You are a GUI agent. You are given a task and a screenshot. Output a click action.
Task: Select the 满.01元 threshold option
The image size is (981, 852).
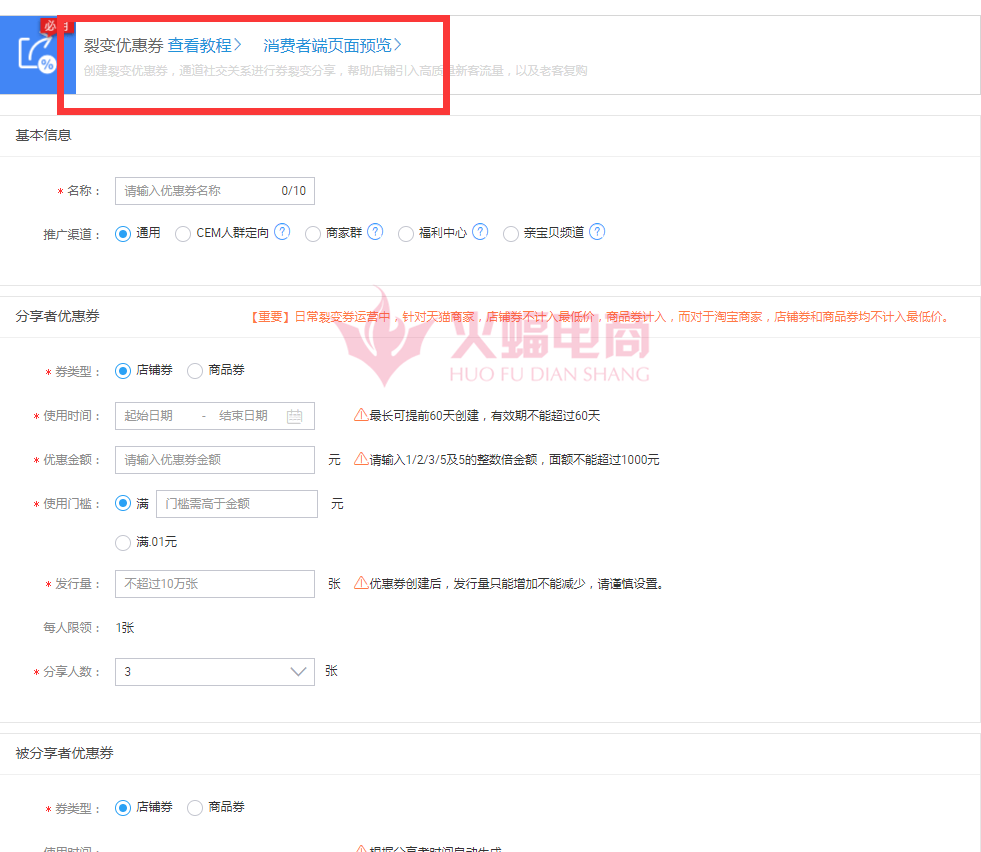coord(124,542)
